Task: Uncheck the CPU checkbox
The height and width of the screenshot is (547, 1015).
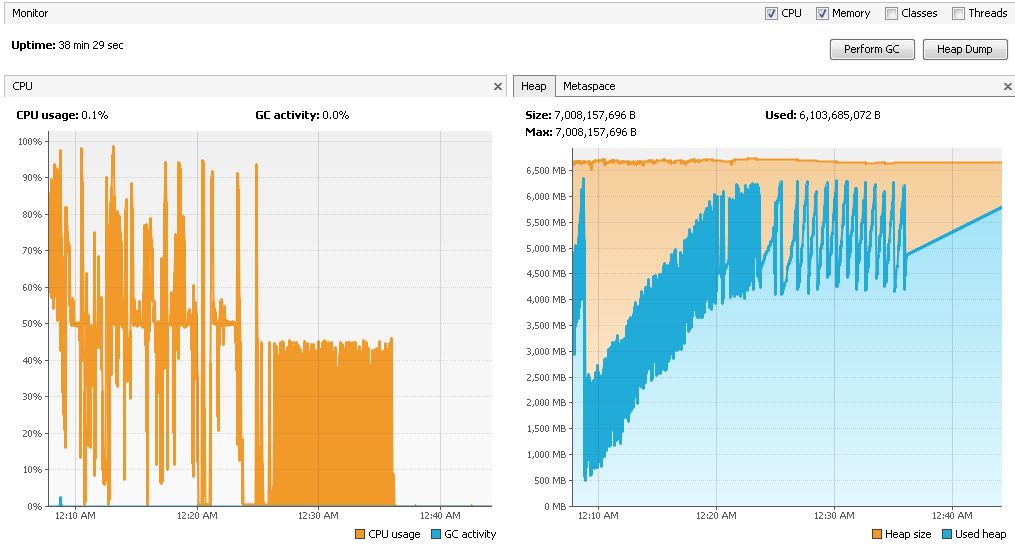Action: [x=771, y=14]
